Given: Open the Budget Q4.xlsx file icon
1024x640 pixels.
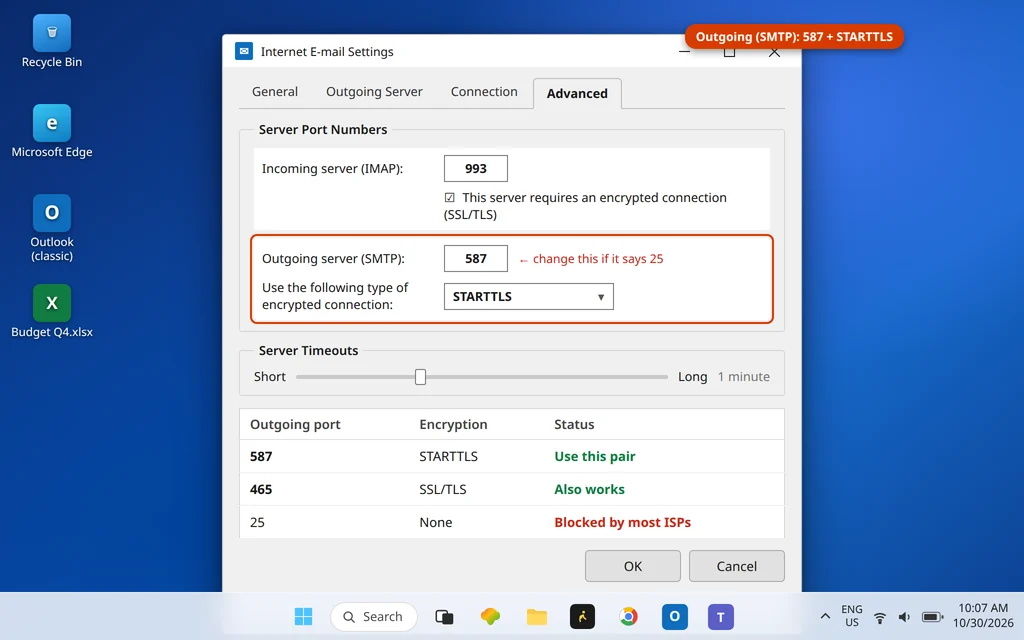Looking at the screenshot, I should tap(52, 312).
